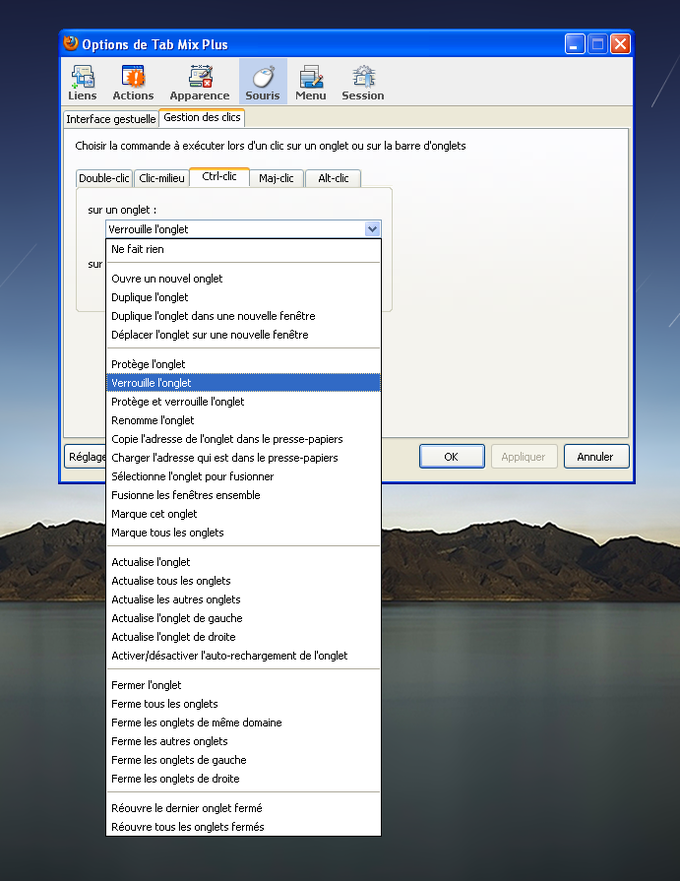Open the Menu options pane
Viewport: 680px width, 881px height.
311,82
